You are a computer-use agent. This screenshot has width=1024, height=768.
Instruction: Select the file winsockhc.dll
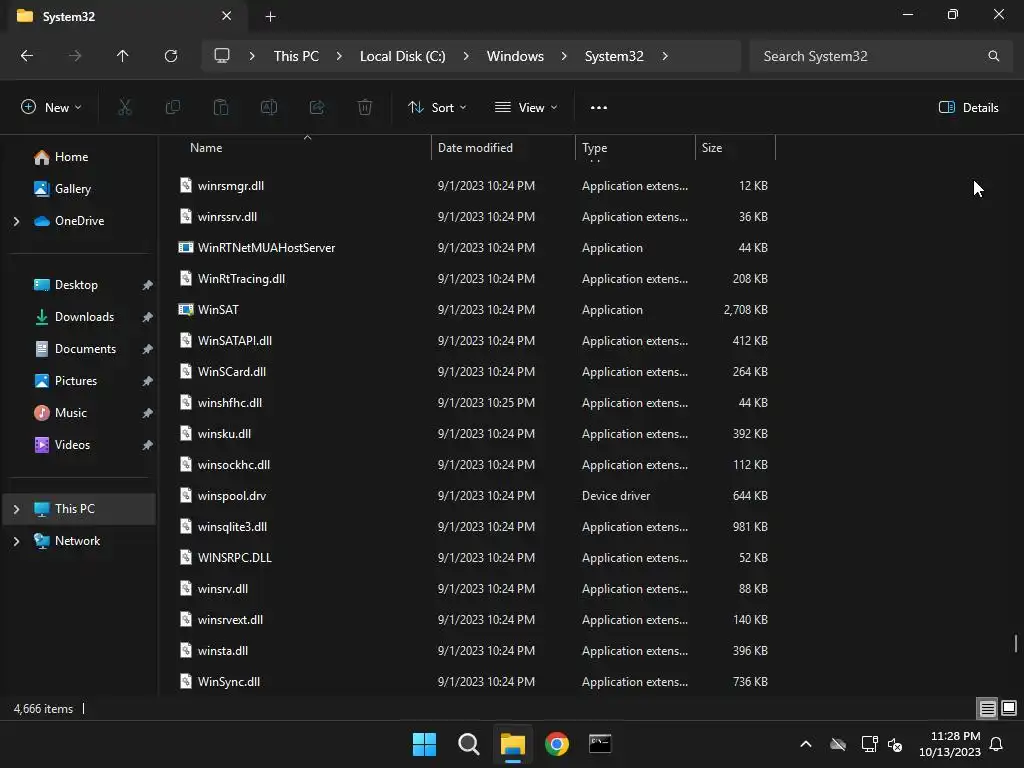click(234, 465)
